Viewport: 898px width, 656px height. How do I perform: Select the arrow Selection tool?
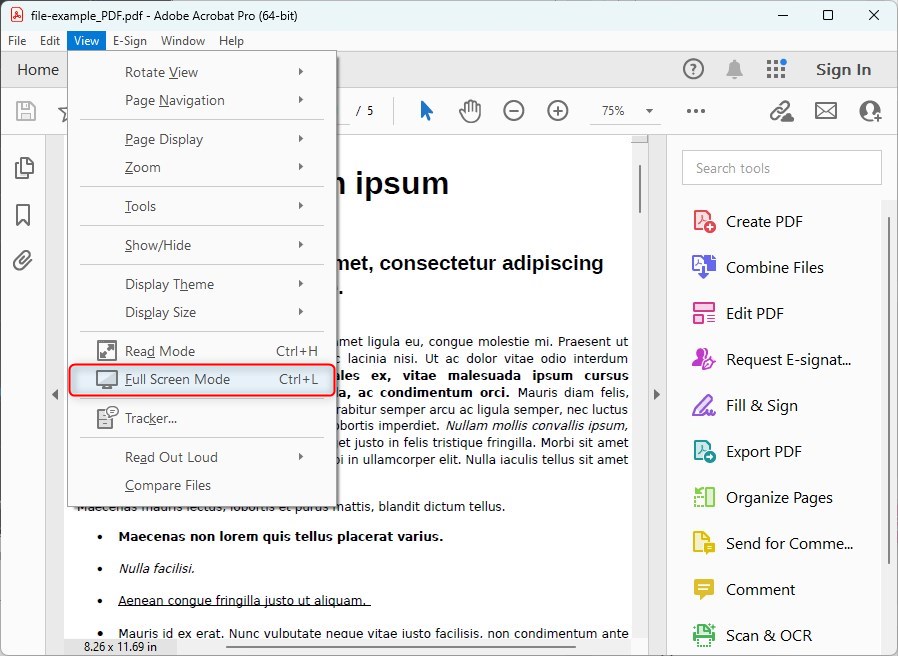(425, 111)
